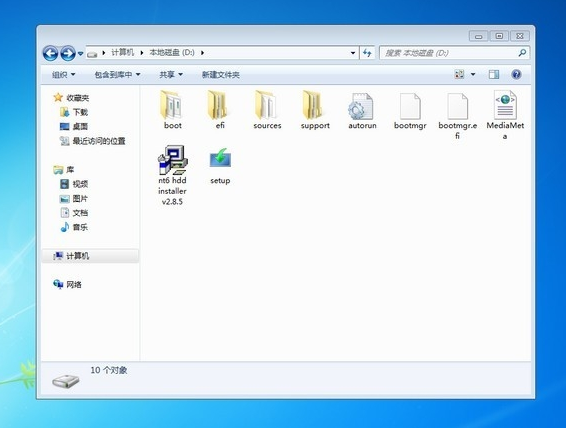Image resolution: width=566 pixels, height=428 pixels.
Task: Select nt6 hdd installer v2.8.5 icon
Action: click(173, 160)
